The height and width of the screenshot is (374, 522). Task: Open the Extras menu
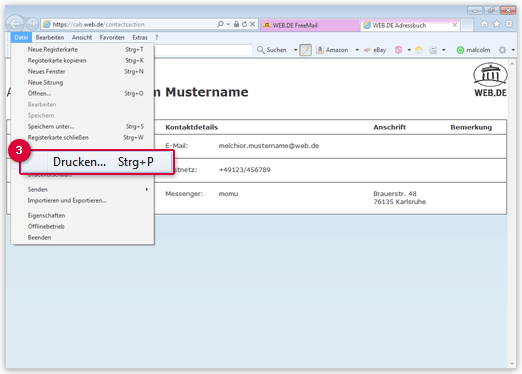point(140,37)
